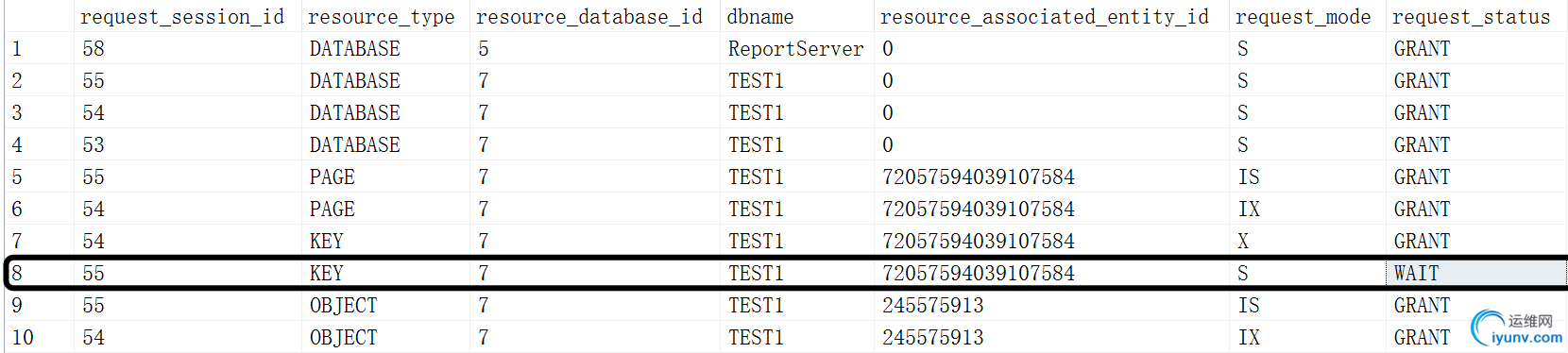Click the ReportServer dbname cell
The height and width of the screenshot is (353, 1568).
coord(796,48)
